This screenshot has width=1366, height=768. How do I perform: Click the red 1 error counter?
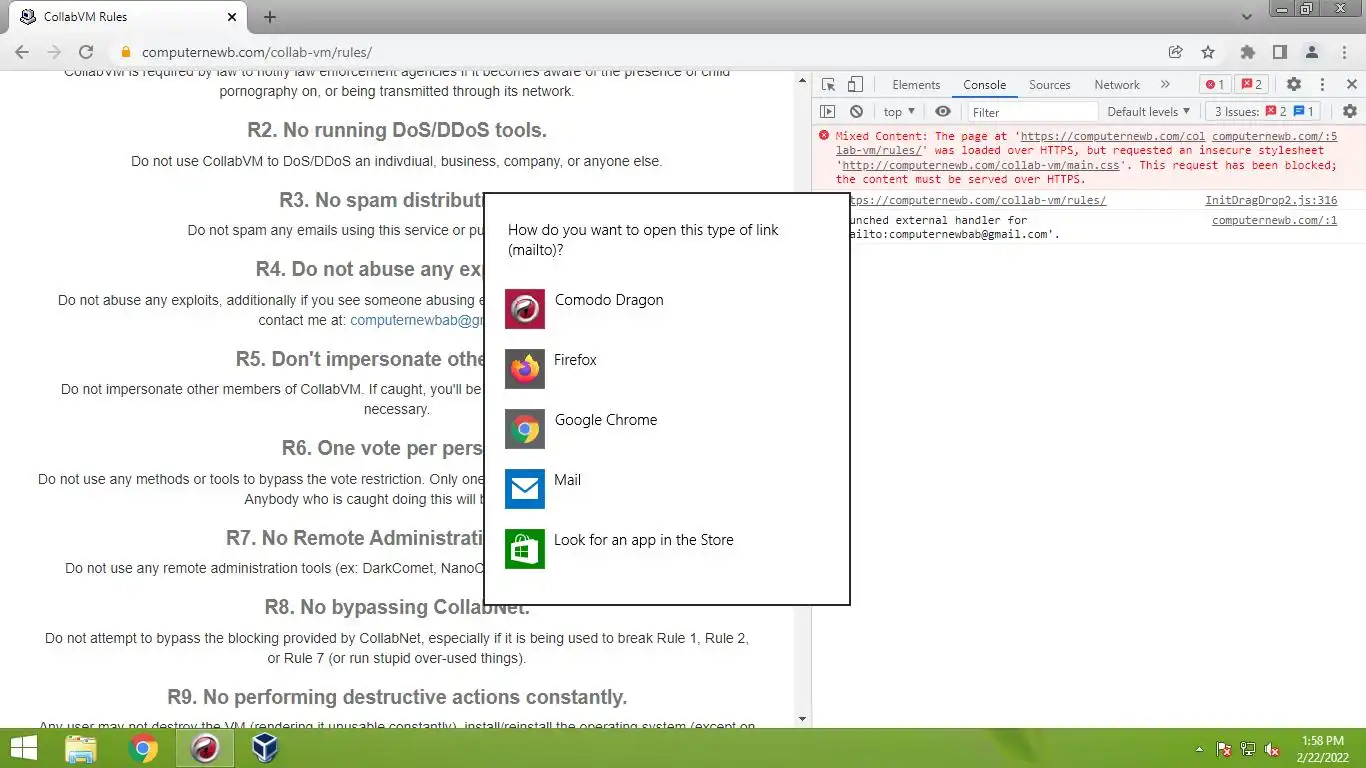tap(1215, 85)
